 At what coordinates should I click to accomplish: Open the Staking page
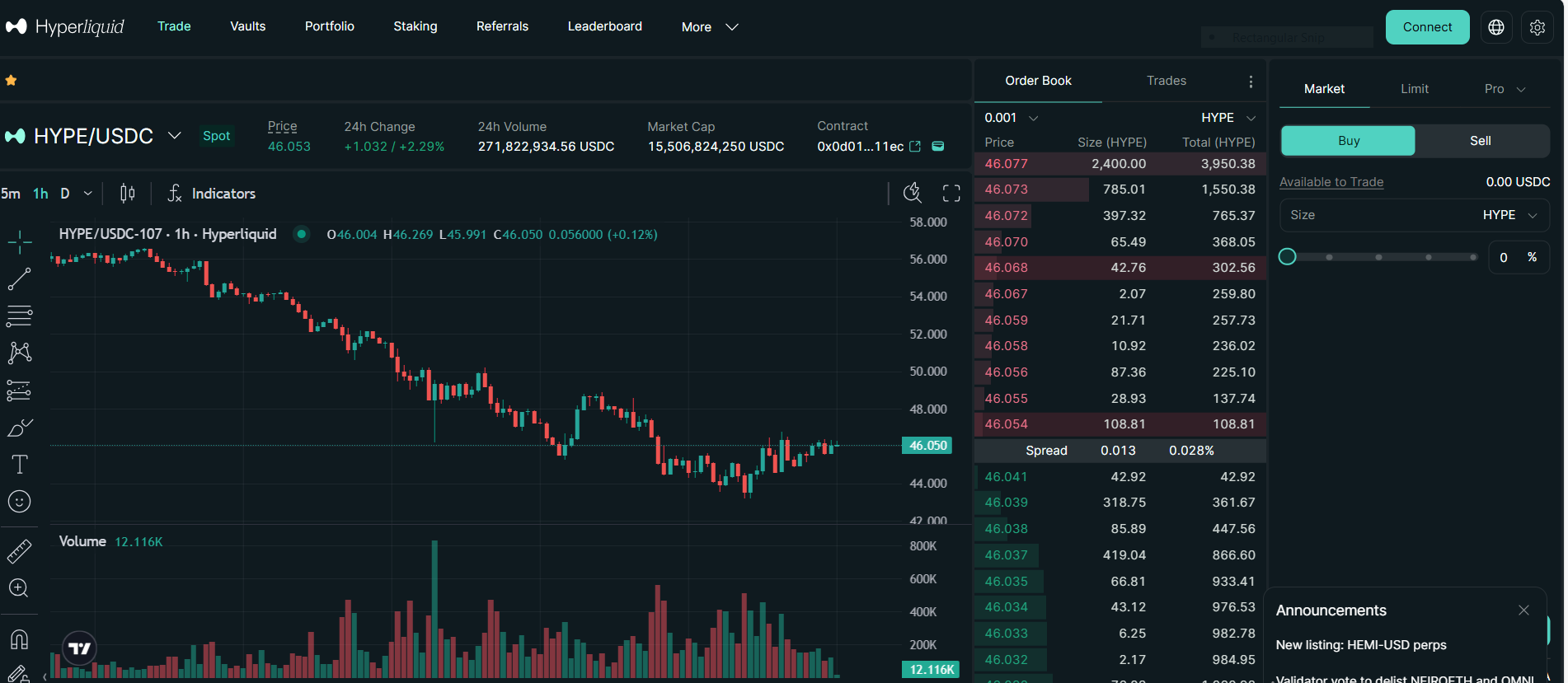415,26
